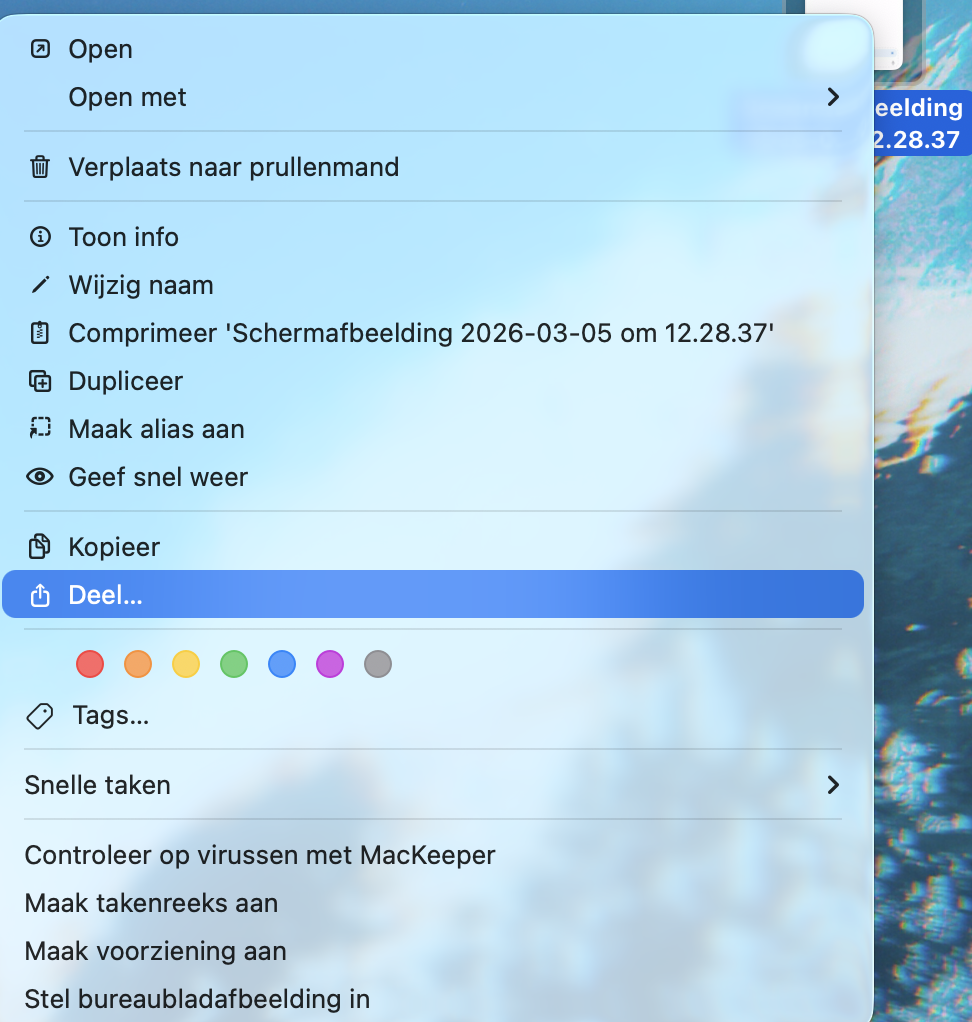Click the tag icon next to 'Tags...'
Image resolution: width=972 pixels, height=1022 pixels.
(x=40, y=716)
